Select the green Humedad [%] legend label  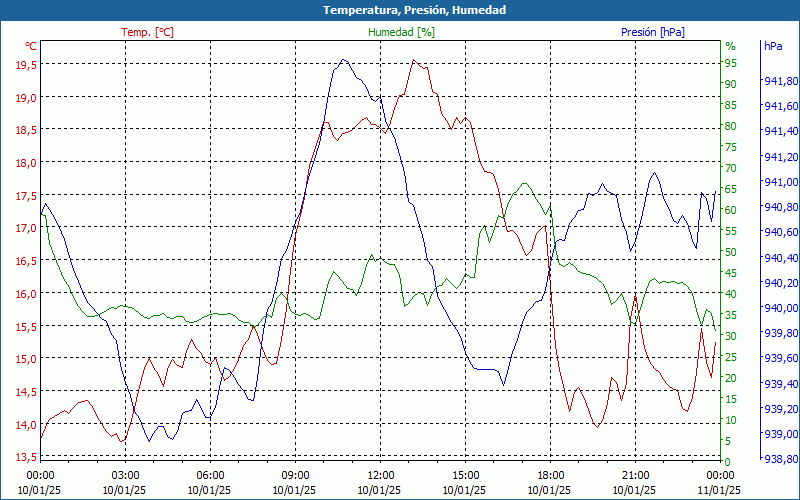(x=402, y=32)
